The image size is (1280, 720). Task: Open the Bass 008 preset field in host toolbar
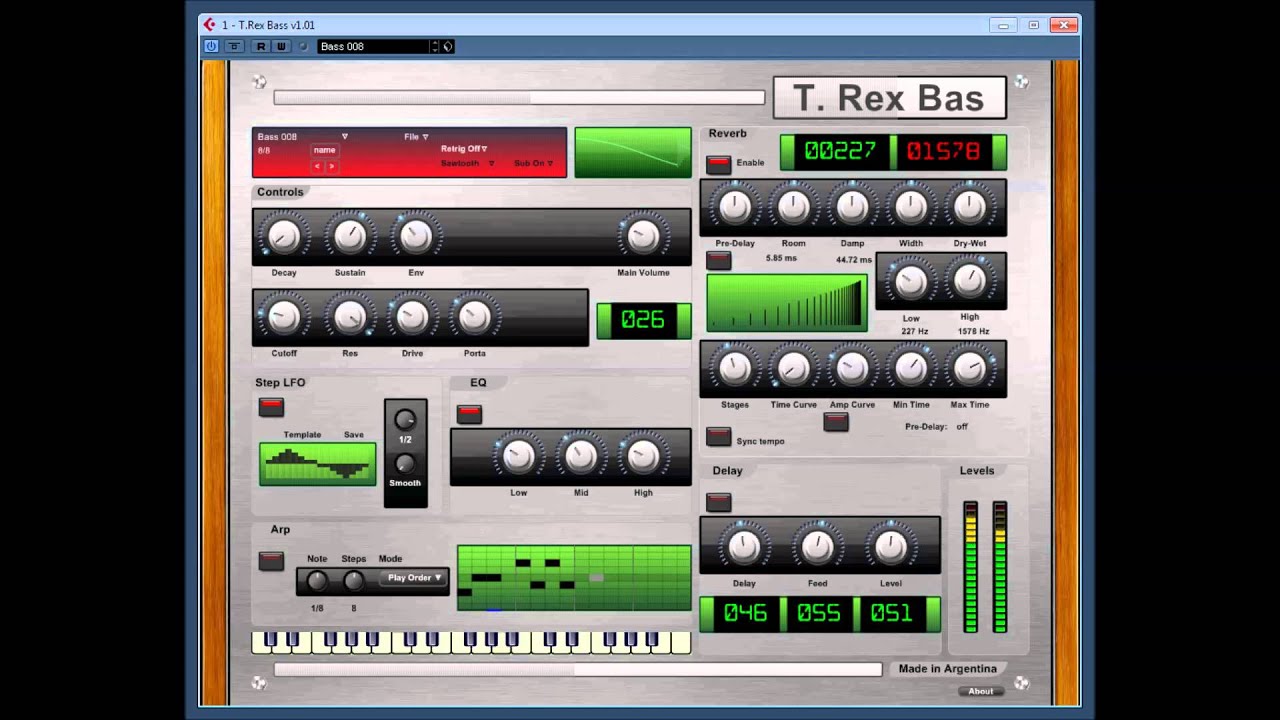(374, 46)
